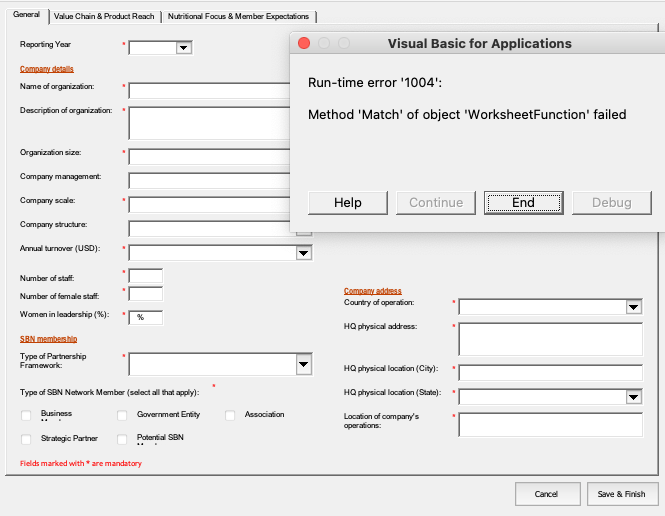Expand the Annual turnover (USD) dropdown
Viewport: 665px width, 516px height.
303,253
